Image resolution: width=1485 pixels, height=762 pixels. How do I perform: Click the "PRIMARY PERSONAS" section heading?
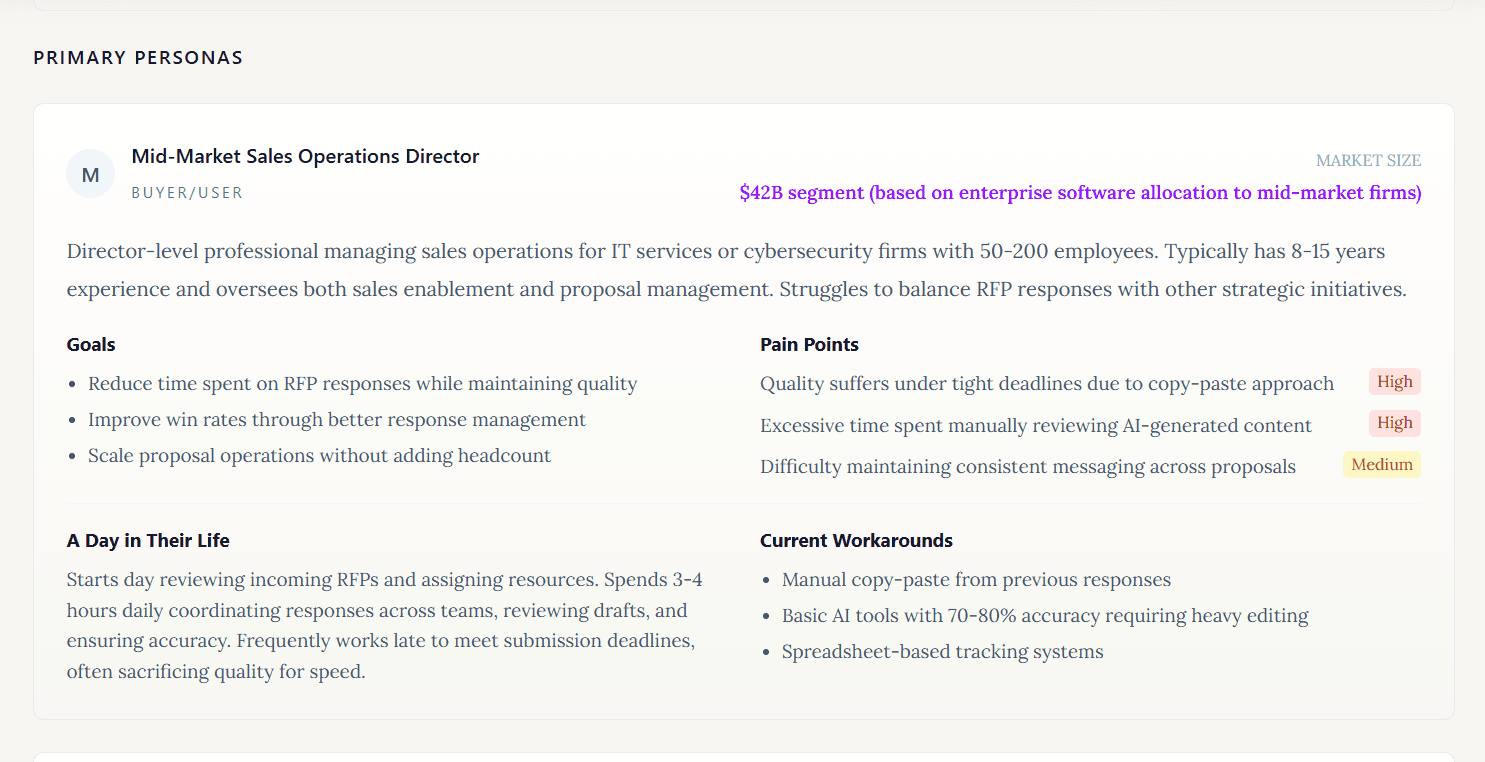(x=138, y=58)
